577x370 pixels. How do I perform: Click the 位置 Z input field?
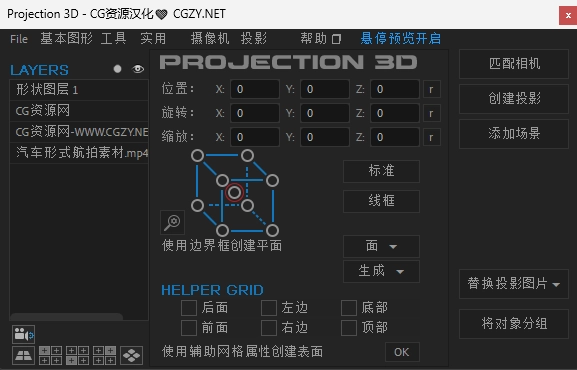click(x=394, y=89)
